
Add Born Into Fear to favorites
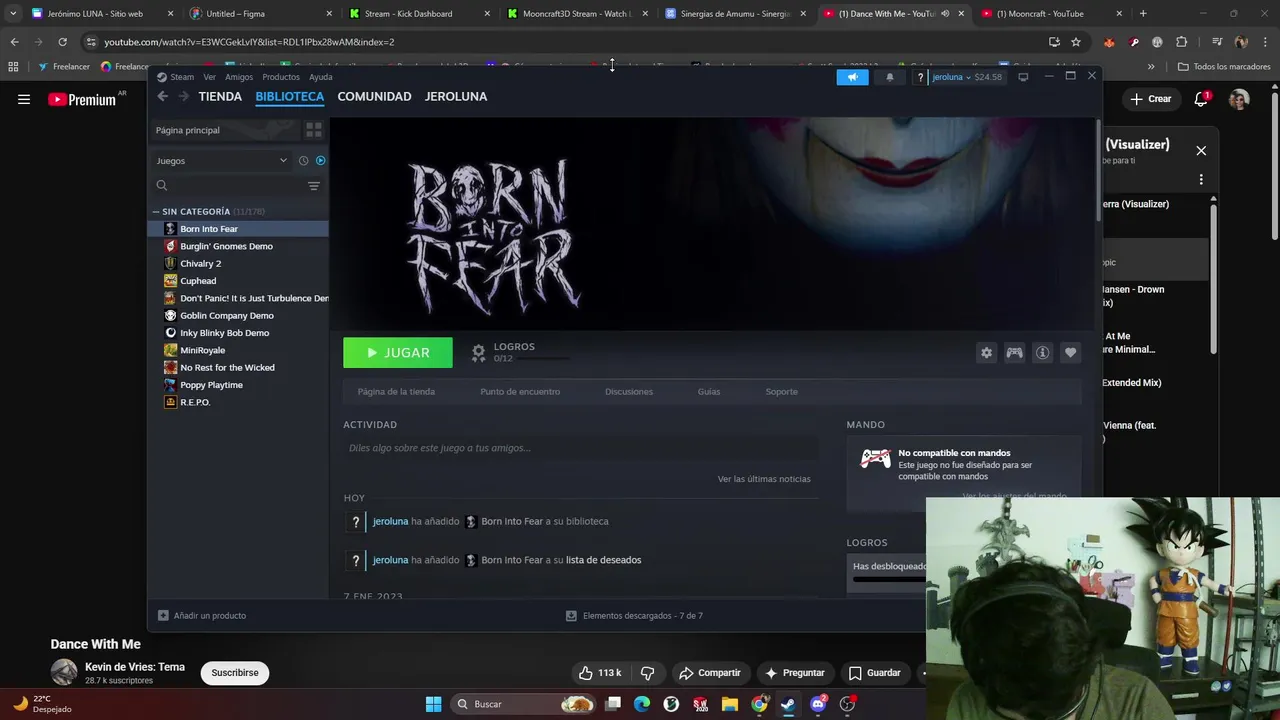tap(1070, 353)
